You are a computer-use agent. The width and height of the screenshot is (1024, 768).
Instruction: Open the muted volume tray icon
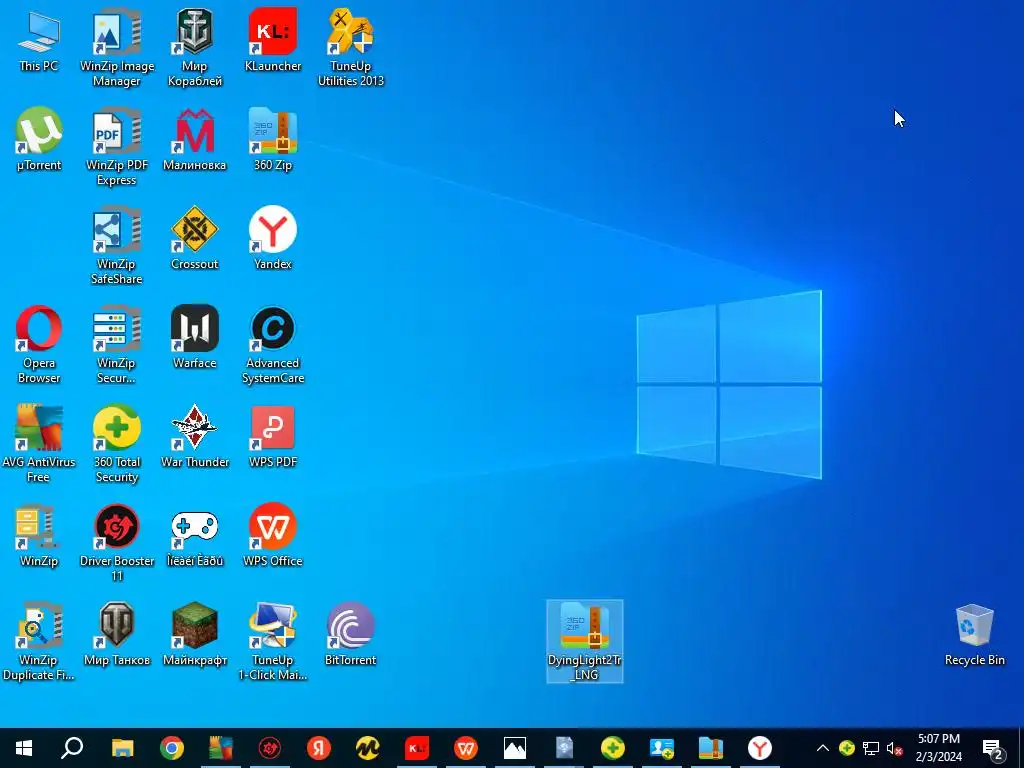(895, 748)
